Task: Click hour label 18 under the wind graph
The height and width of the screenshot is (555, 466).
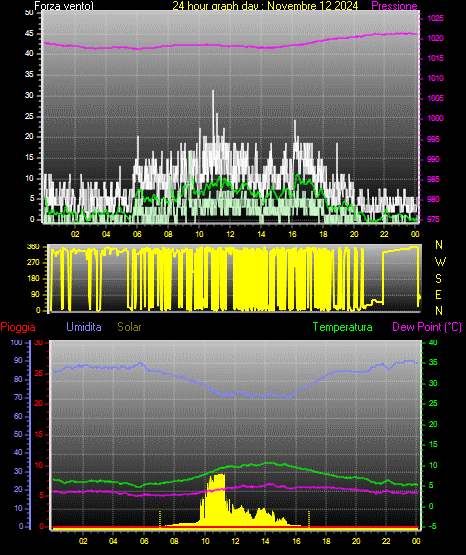Action: (x=323, y=234)
